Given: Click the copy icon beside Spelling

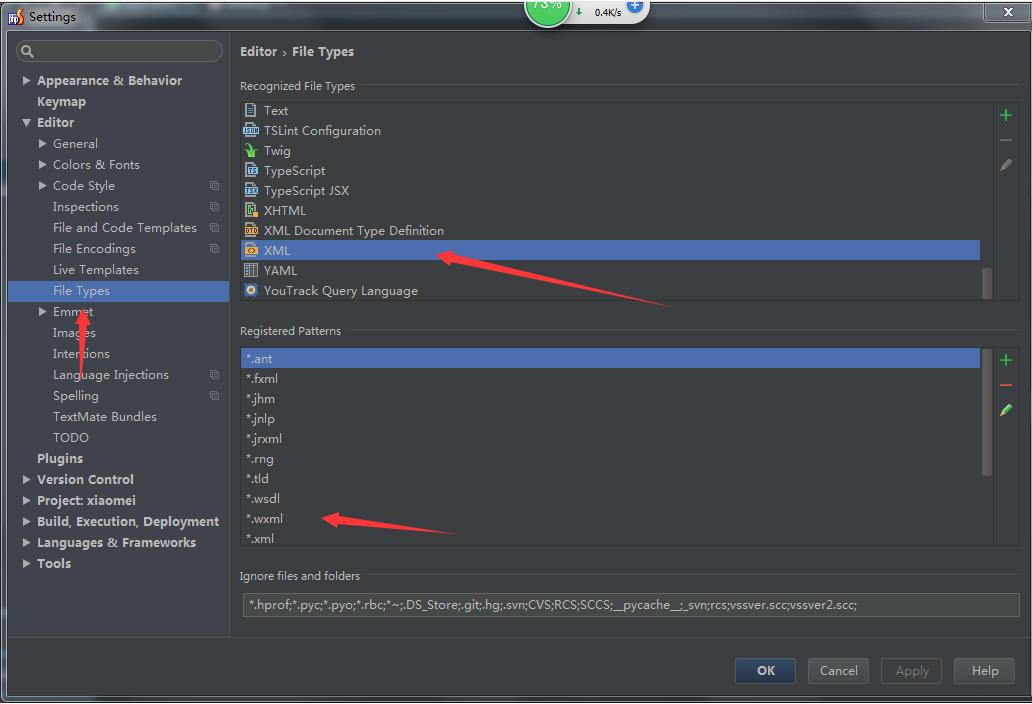Looking at the screenshot, I should click(214, 395).
